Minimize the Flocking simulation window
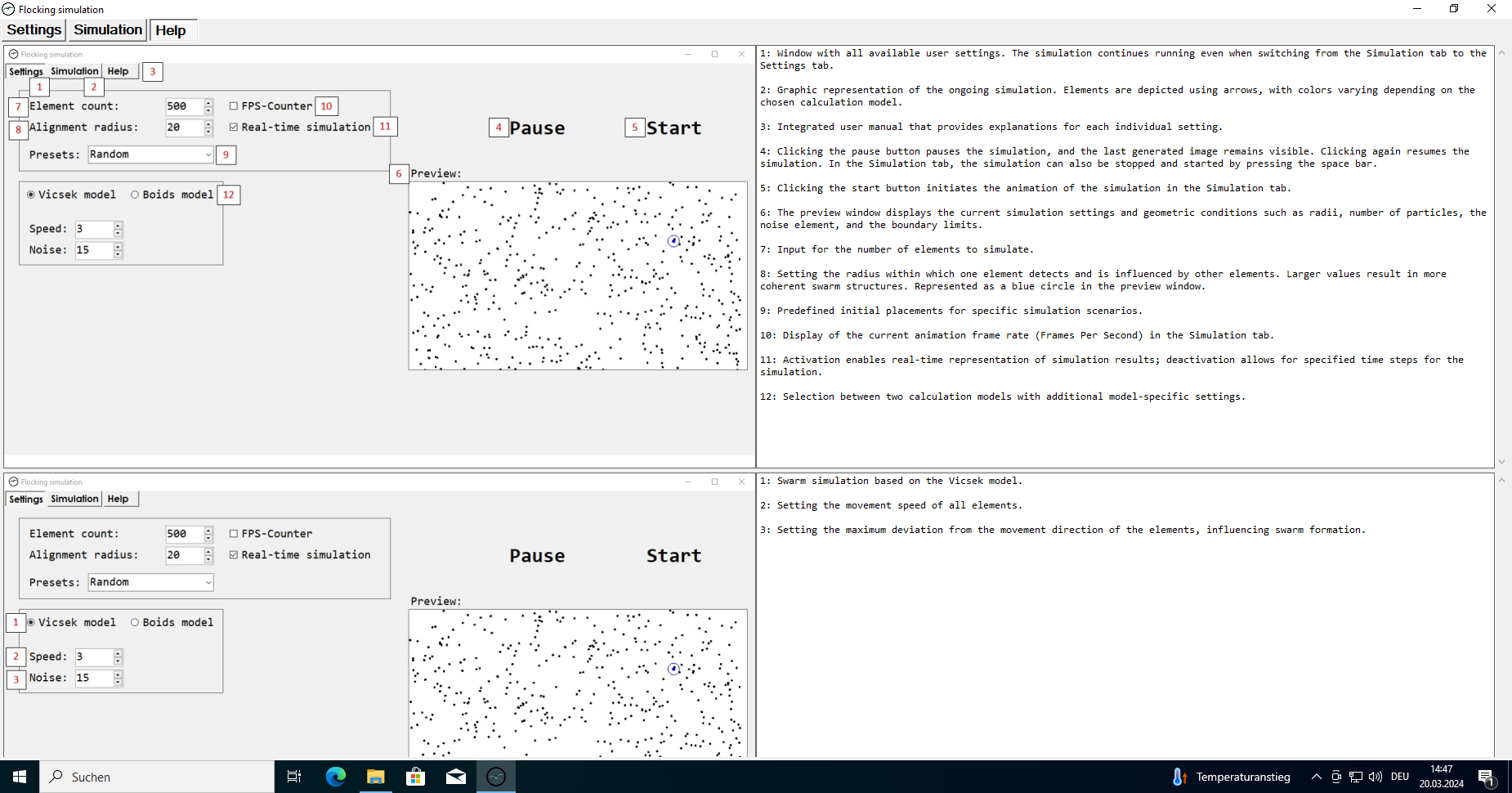The image size is (1512, 793). coord(1416,9)
